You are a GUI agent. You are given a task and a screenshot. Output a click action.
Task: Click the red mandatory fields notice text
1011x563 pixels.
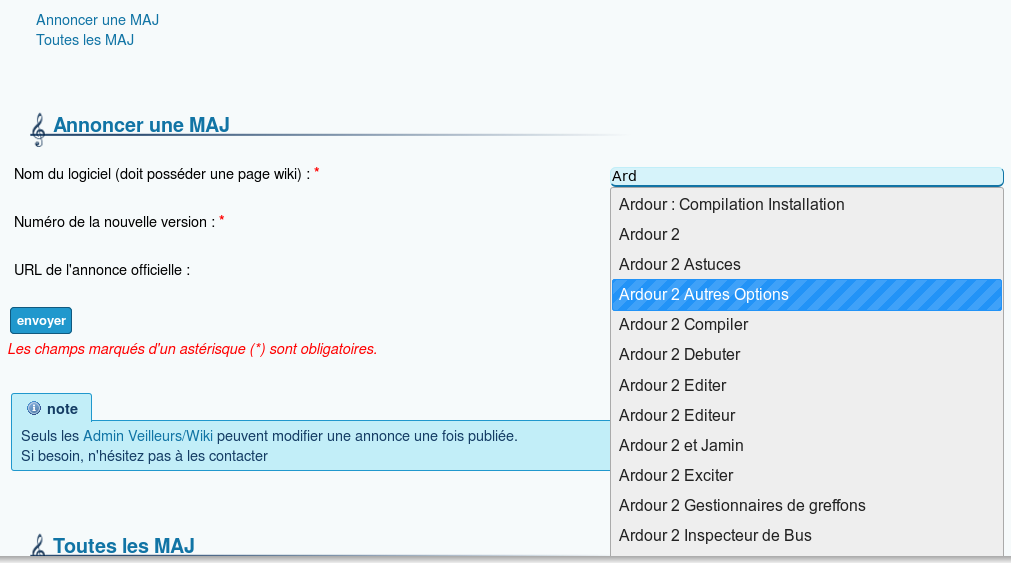pyautogui.click(x=192, y=349)
